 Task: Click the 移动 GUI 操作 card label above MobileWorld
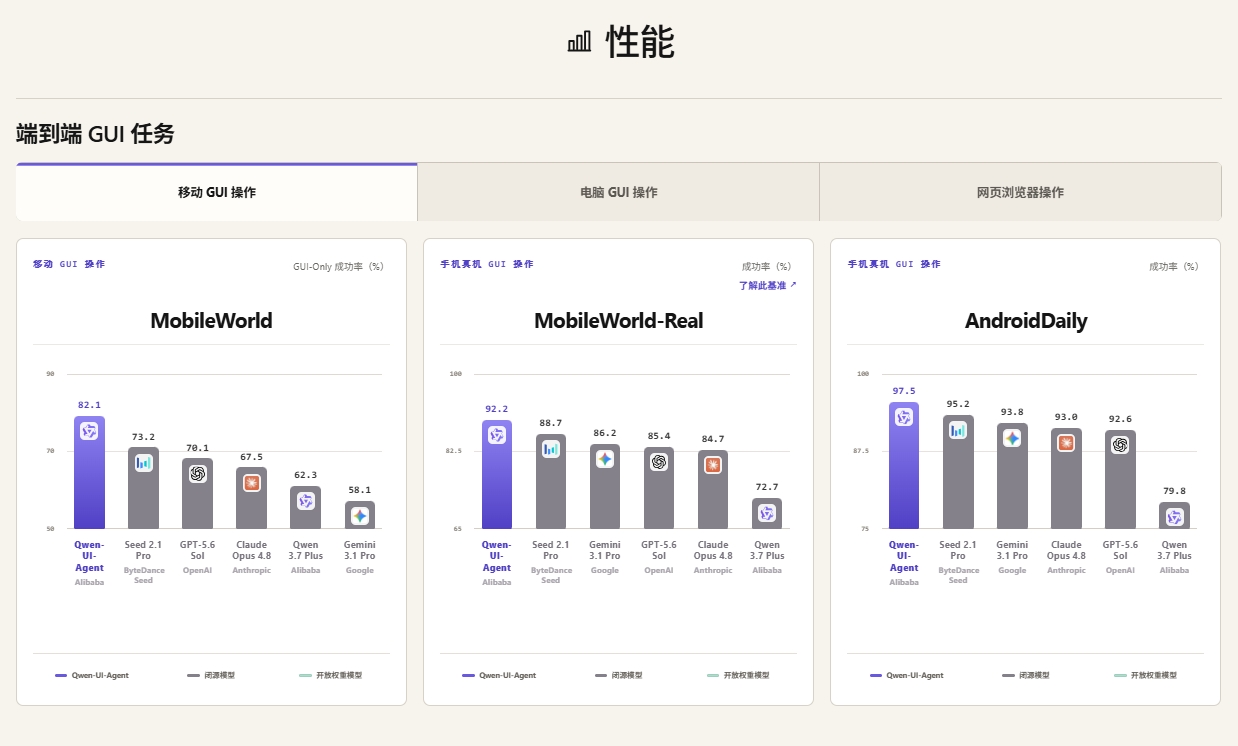pos(69,264)
